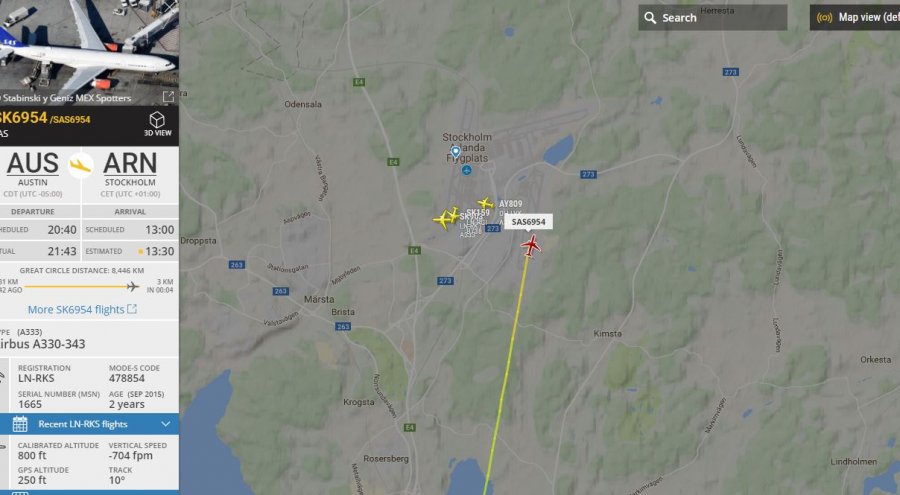Click the magnifier icon in Search box
The height and width of the screenshot is (495, 900).
point(650,18)
